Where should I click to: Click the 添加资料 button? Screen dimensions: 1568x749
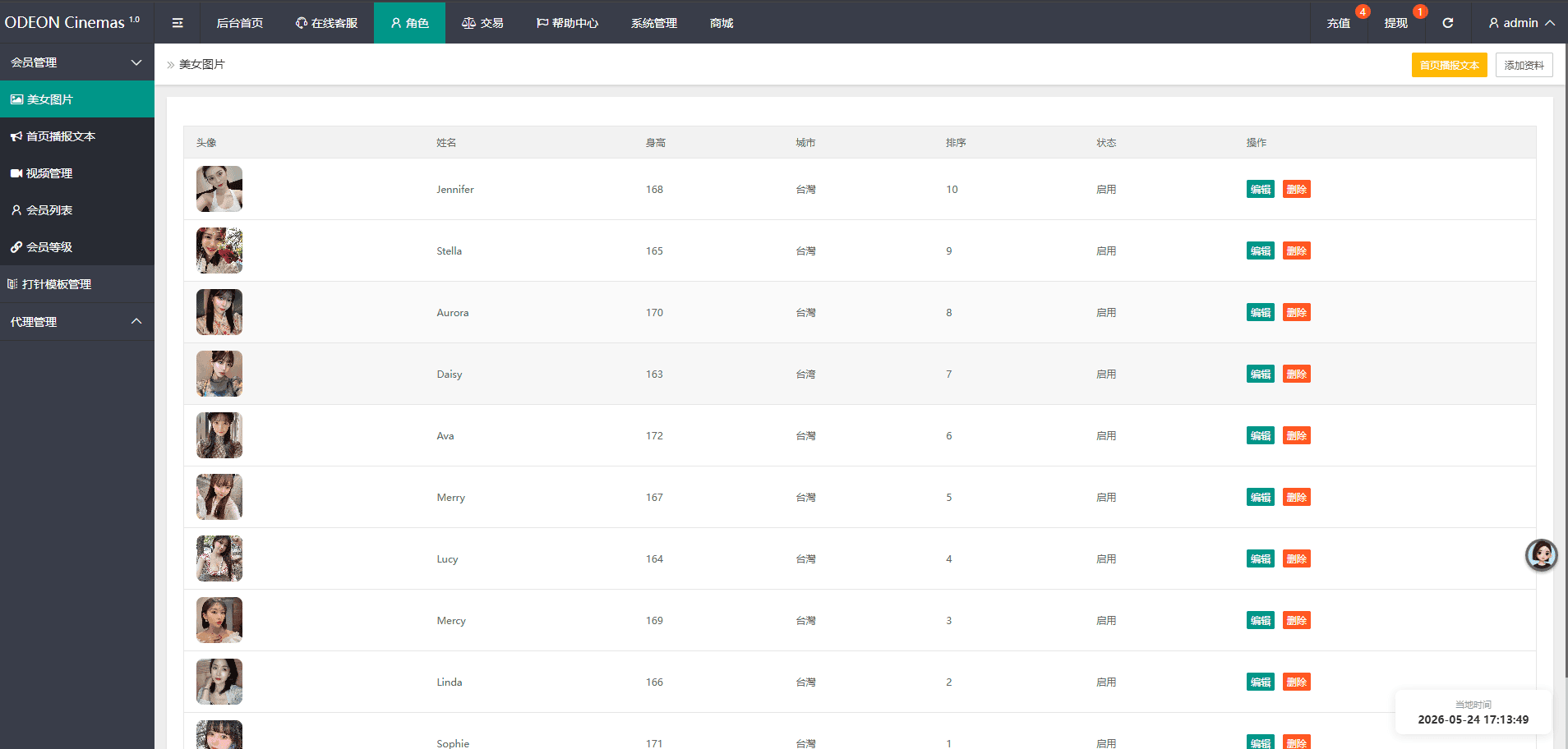[x=1524, y=65]
